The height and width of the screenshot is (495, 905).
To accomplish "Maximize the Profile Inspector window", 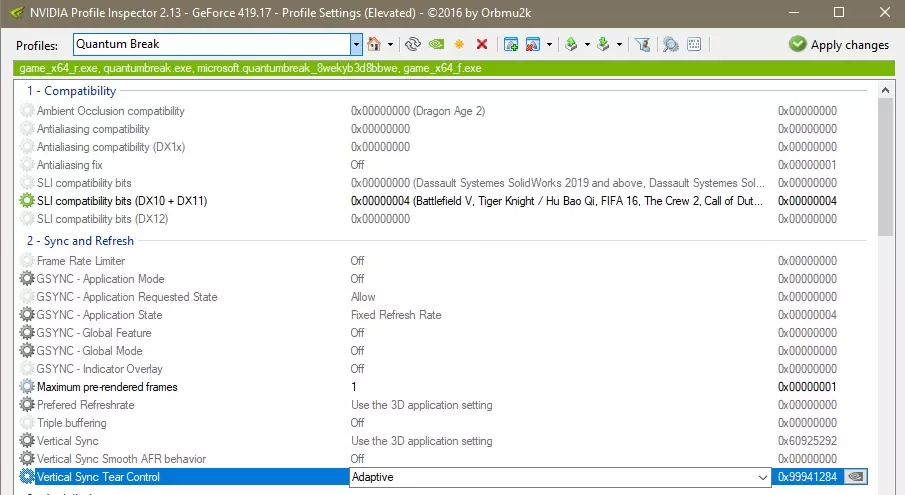I will [x=839, y=12].
